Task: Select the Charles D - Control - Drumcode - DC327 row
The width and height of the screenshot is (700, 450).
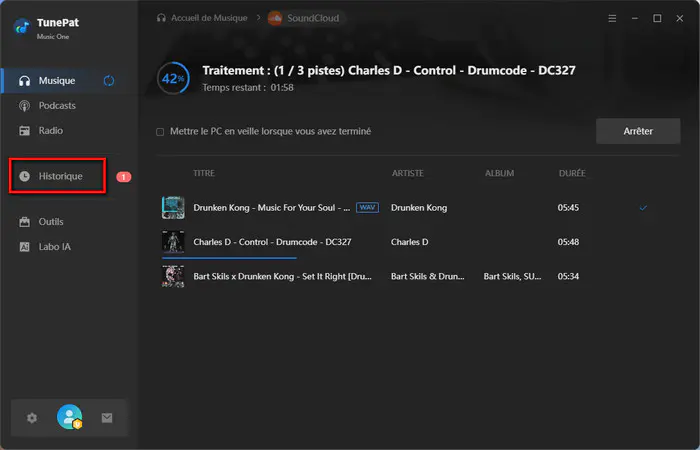Action: click(x=420, y=242)
